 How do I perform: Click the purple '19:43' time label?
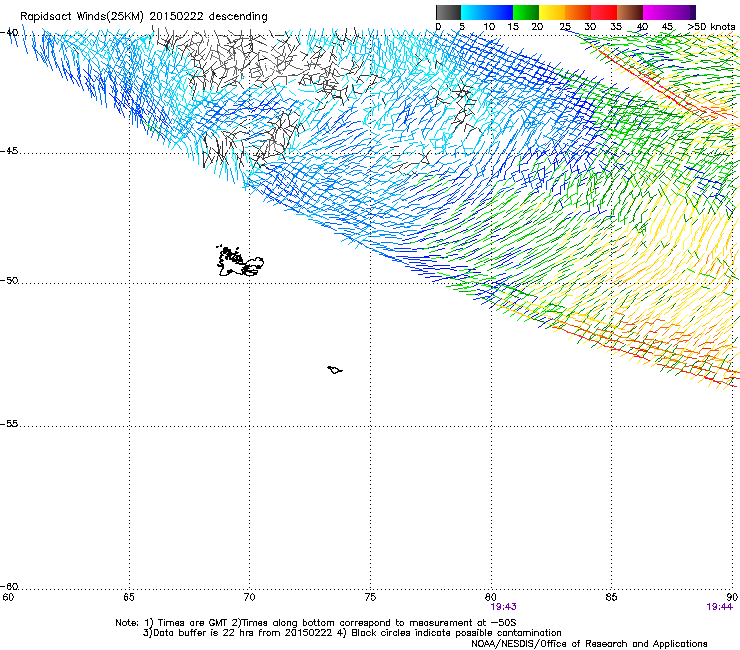coord(503,607)
